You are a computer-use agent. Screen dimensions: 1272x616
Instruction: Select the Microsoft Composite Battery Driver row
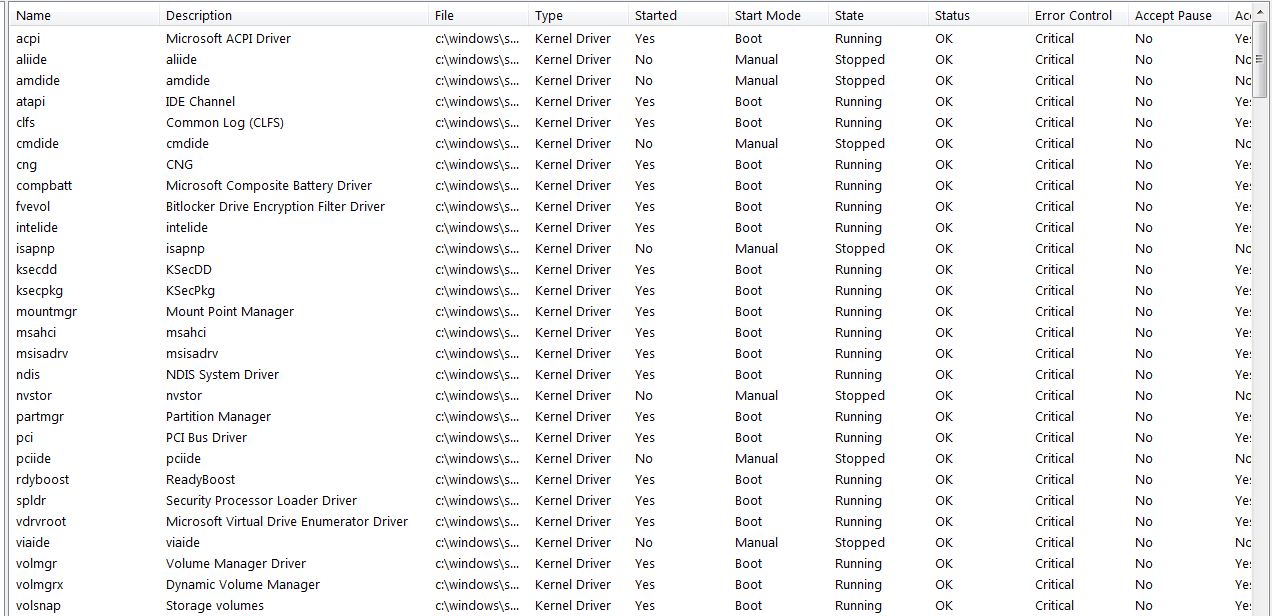click(640, 185)
